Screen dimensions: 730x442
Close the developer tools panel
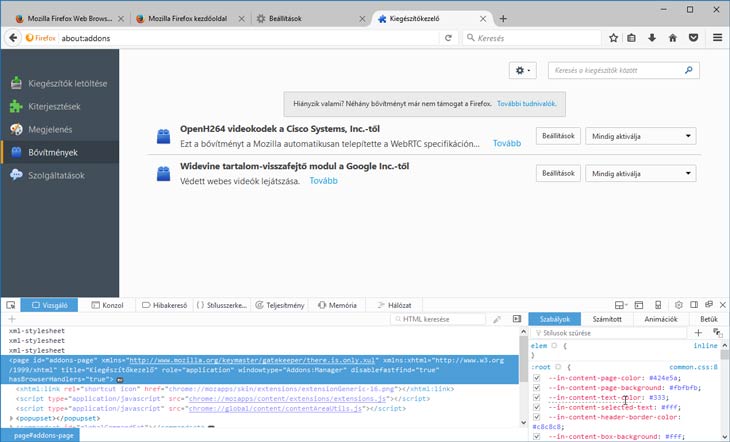(723, 305)
